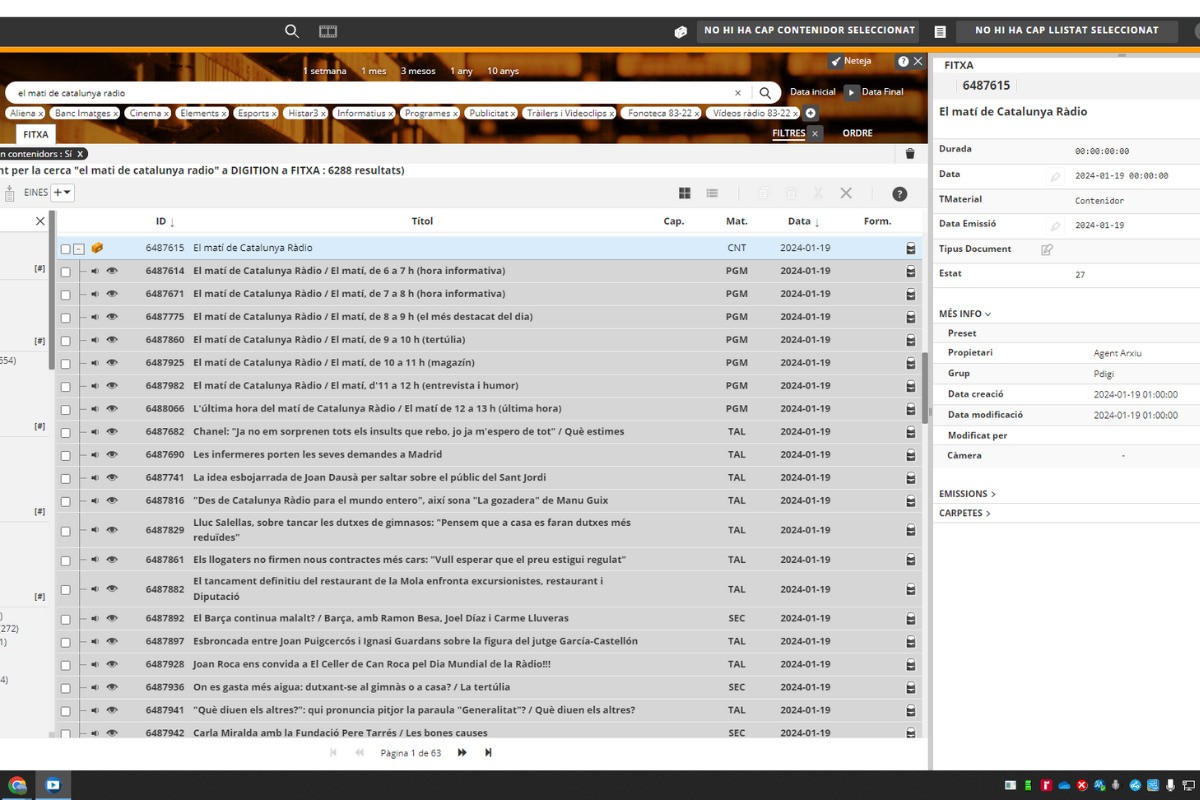Tick the checkbox for row 6487925

pyautogui.click(x=65, y=363)
